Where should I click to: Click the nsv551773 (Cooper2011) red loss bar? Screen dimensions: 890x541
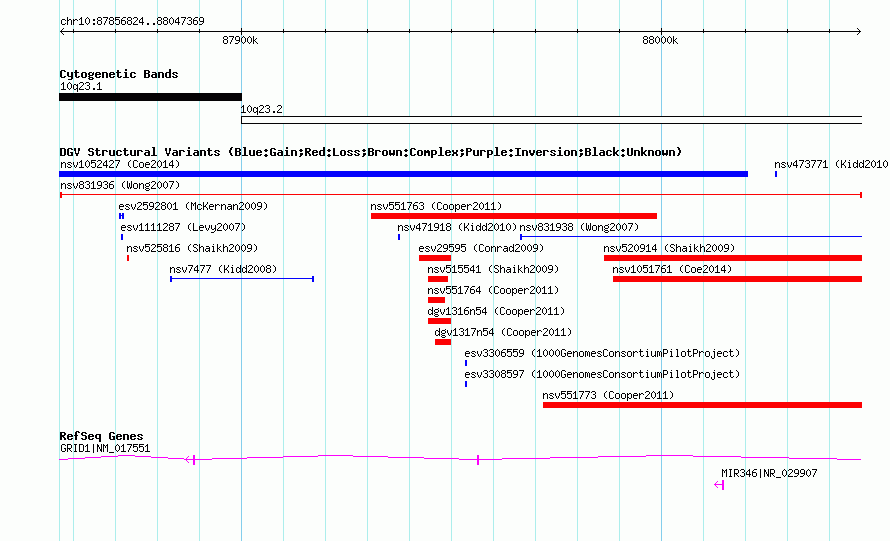point(702,405)
